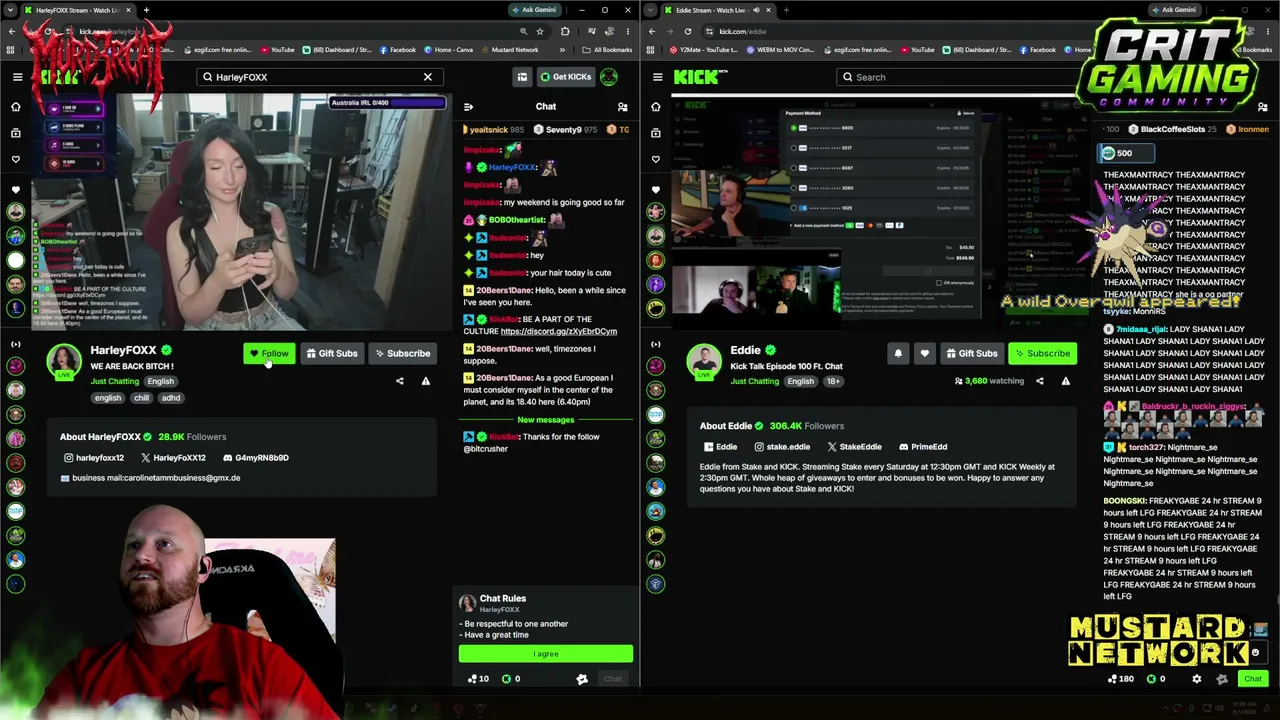The height and width of the screenshot is (720, 1280).
Task: Open G4myRN8b9D Discord link
Action: coord(256,458)
